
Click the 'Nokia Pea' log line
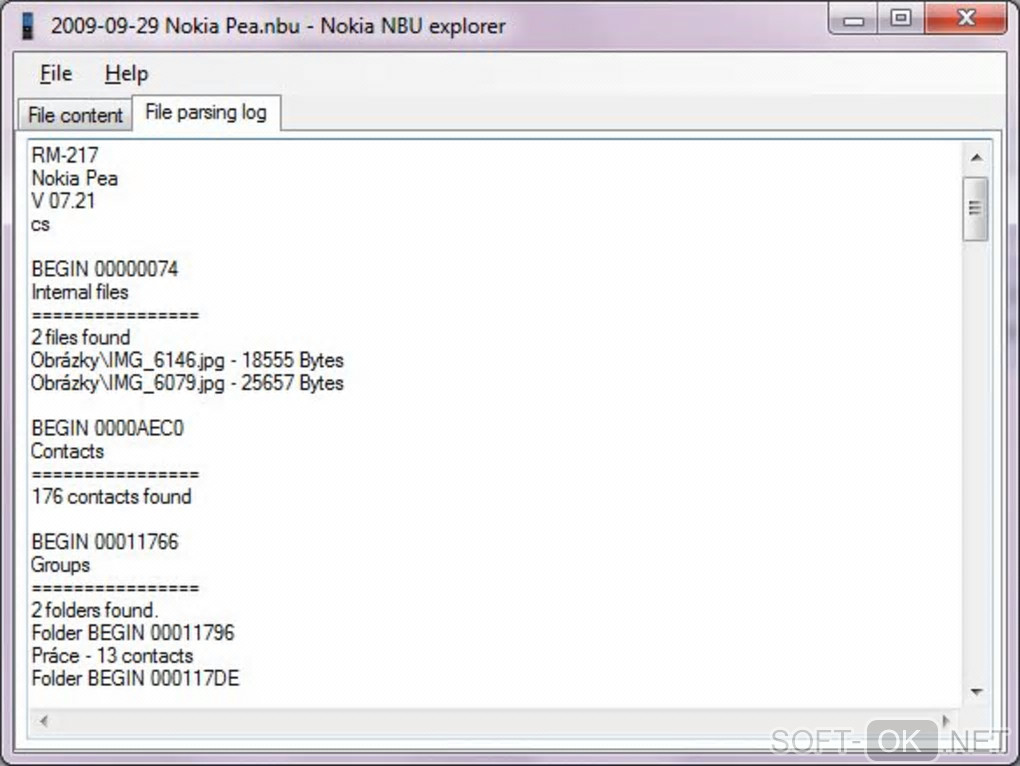pyautogui.click(x=75, y=178)
